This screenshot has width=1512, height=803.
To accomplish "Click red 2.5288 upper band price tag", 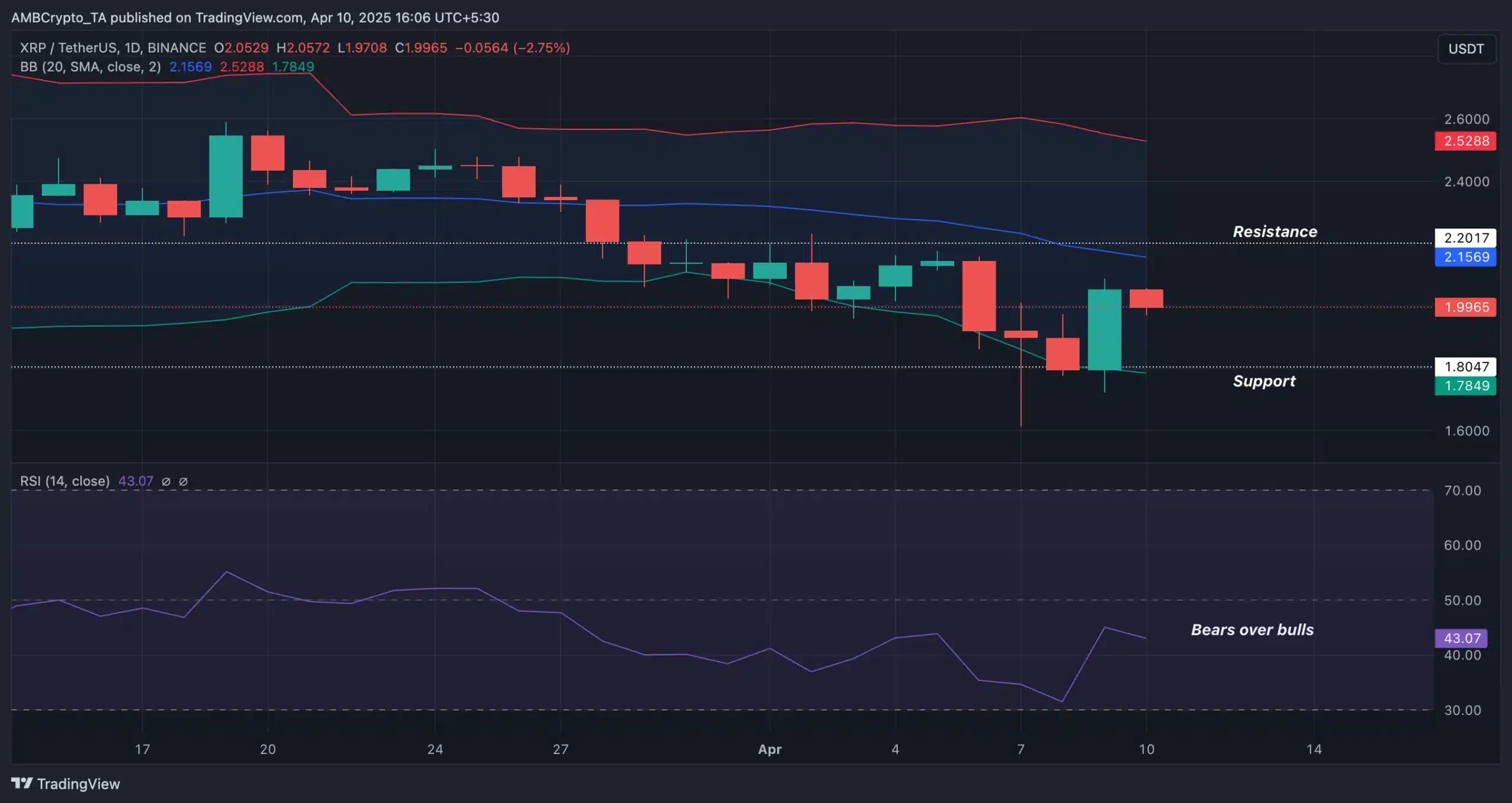I will coord(1465,141).
